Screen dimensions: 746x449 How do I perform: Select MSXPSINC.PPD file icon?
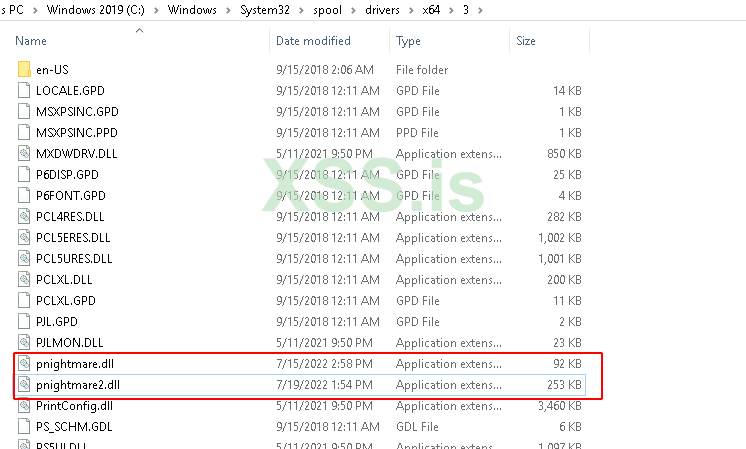[x=24, y=132]
